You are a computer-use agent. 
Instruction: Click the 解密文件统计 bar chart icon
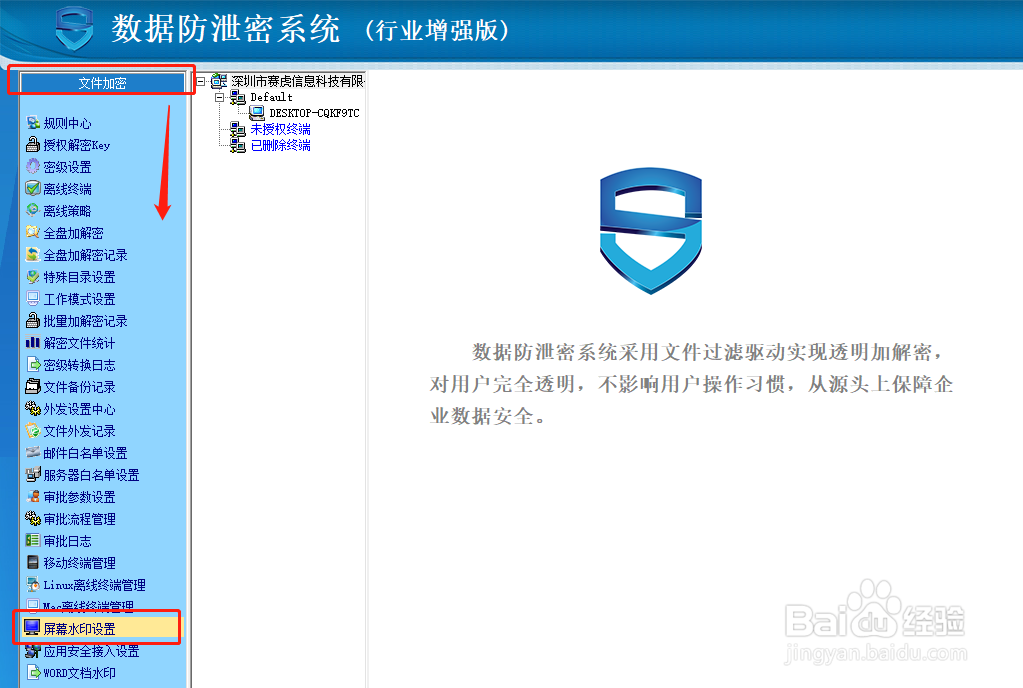pyautogui.click(x=33, y=342)
